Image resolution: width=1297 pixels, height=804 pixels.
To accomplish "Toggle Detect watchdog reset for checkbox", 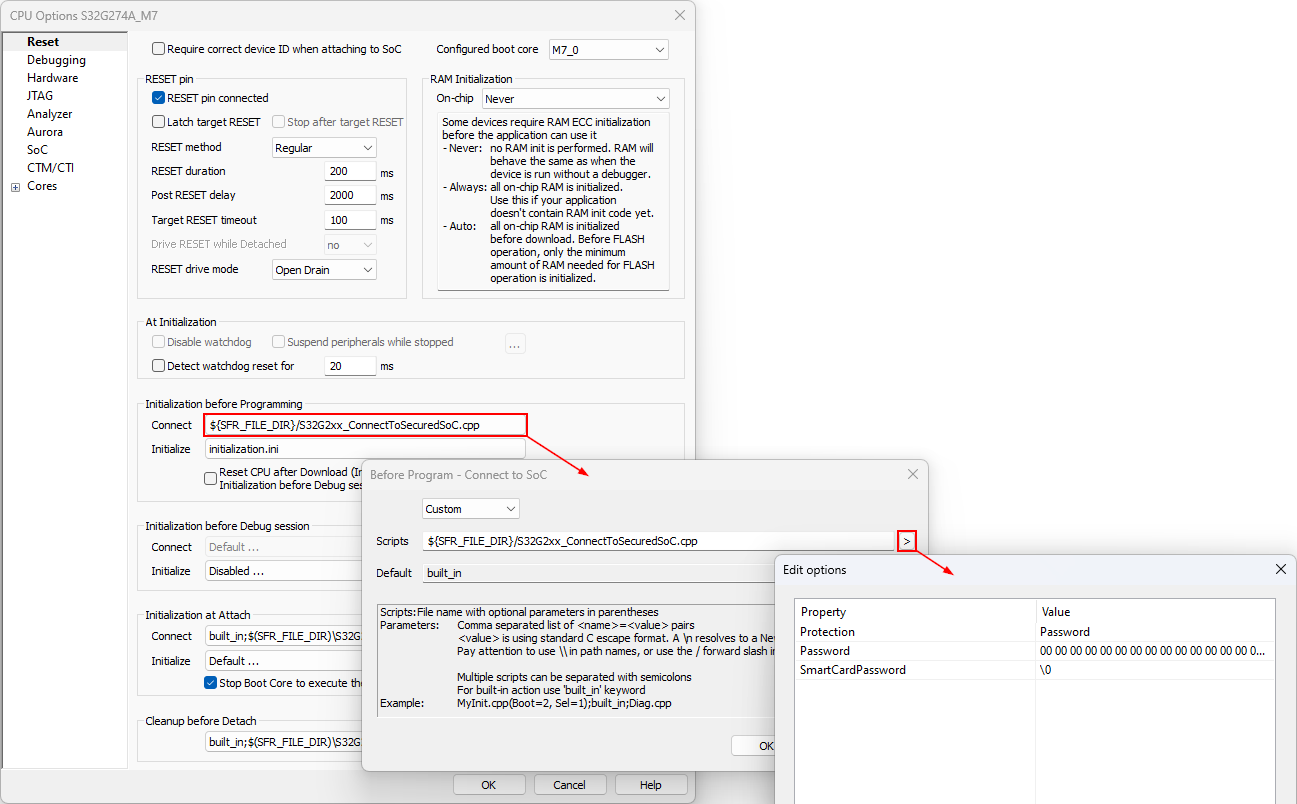I will (158, 366).
